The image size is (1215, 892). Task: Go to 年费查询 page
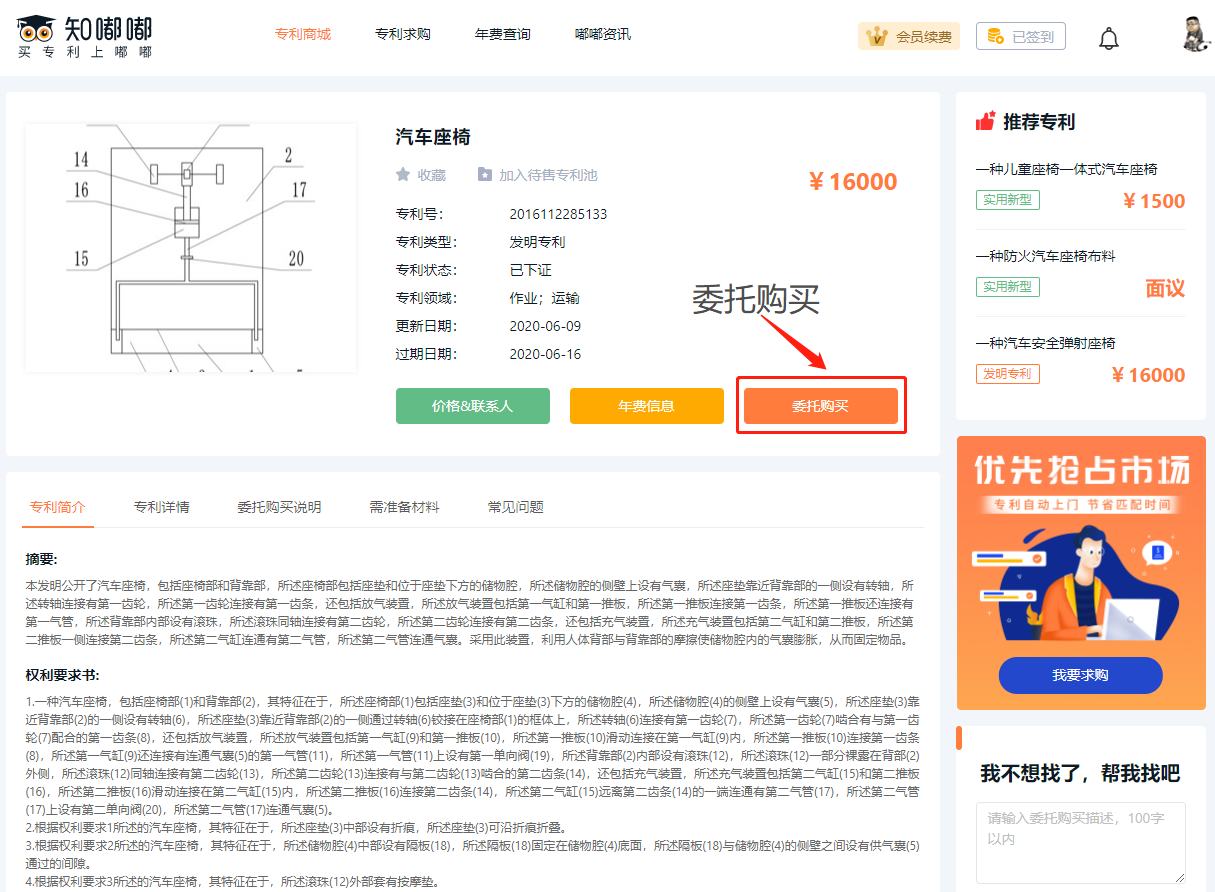tap(503, 34)
